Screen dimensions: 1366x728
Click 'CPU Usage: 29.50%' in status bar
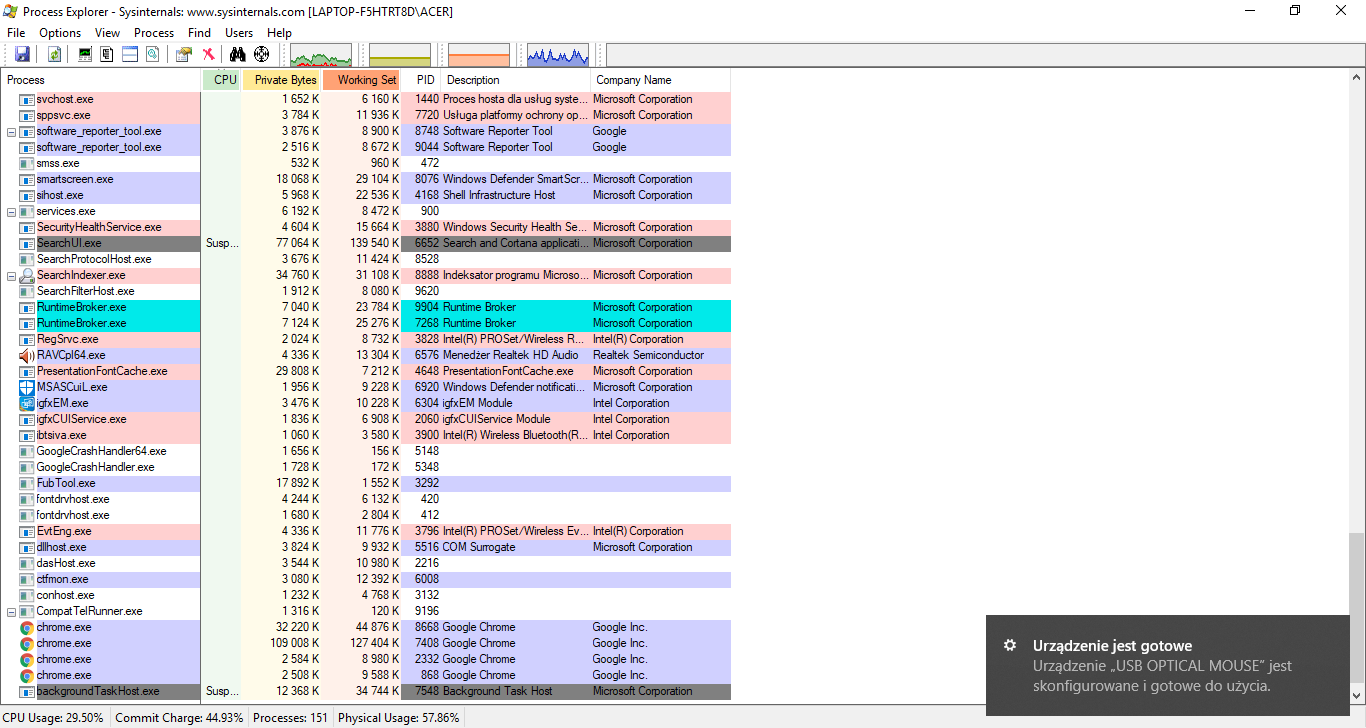(x=53, y=718)
